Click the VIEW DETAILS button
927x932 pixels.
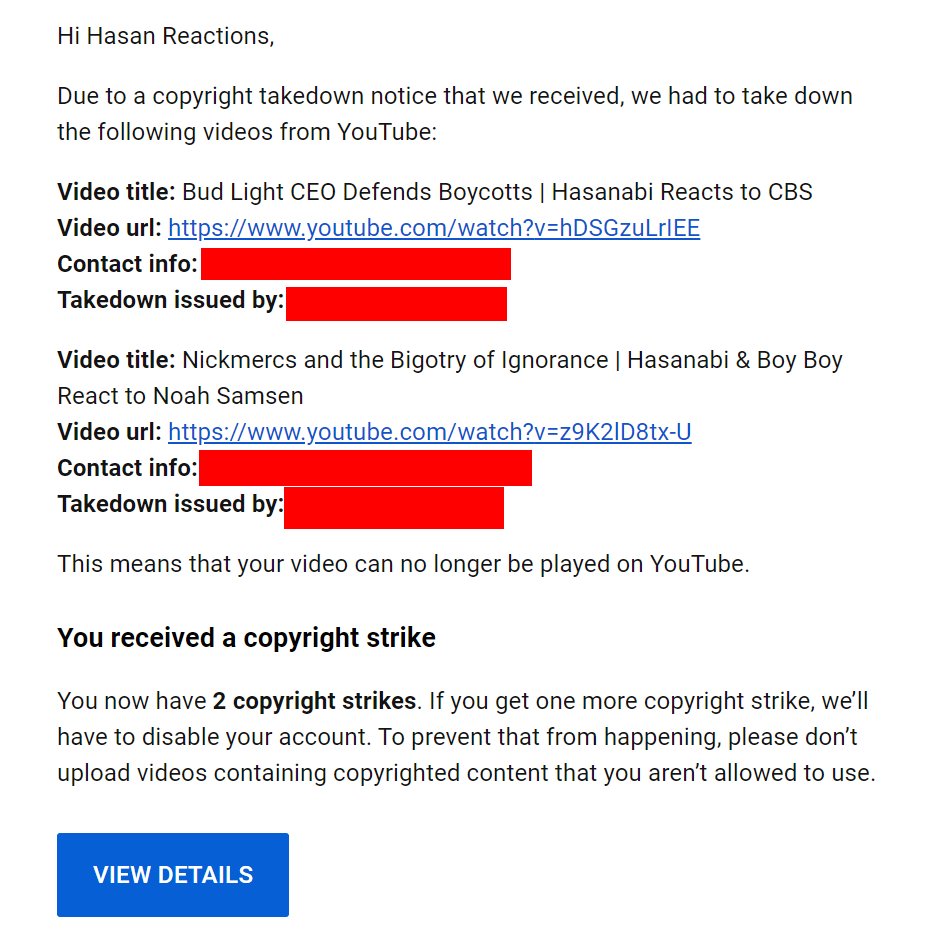(173, 874)
